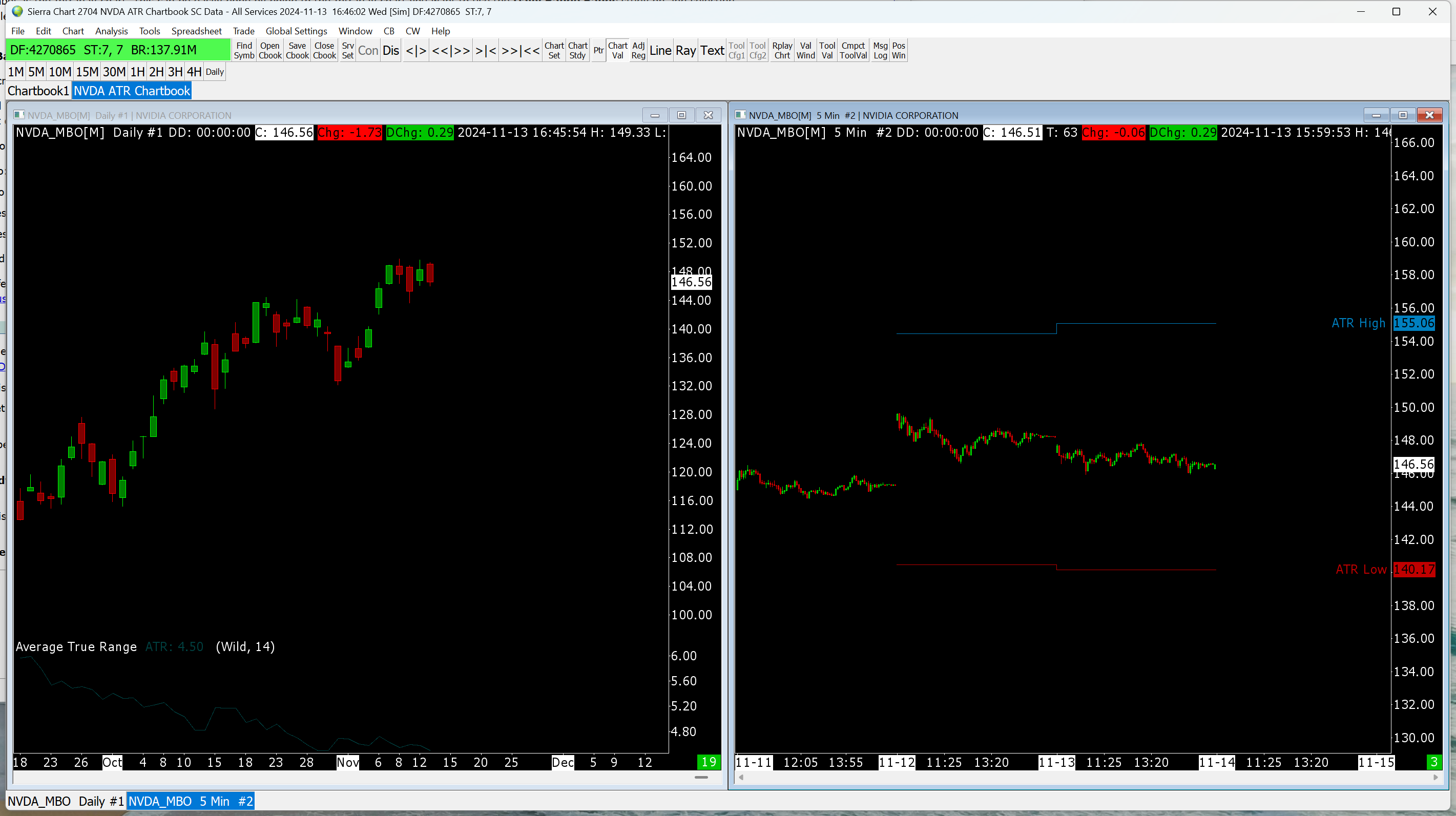Open Chart Studies via Chart Stdy button
Screen dimensions: 1456x816
point(577,50)
